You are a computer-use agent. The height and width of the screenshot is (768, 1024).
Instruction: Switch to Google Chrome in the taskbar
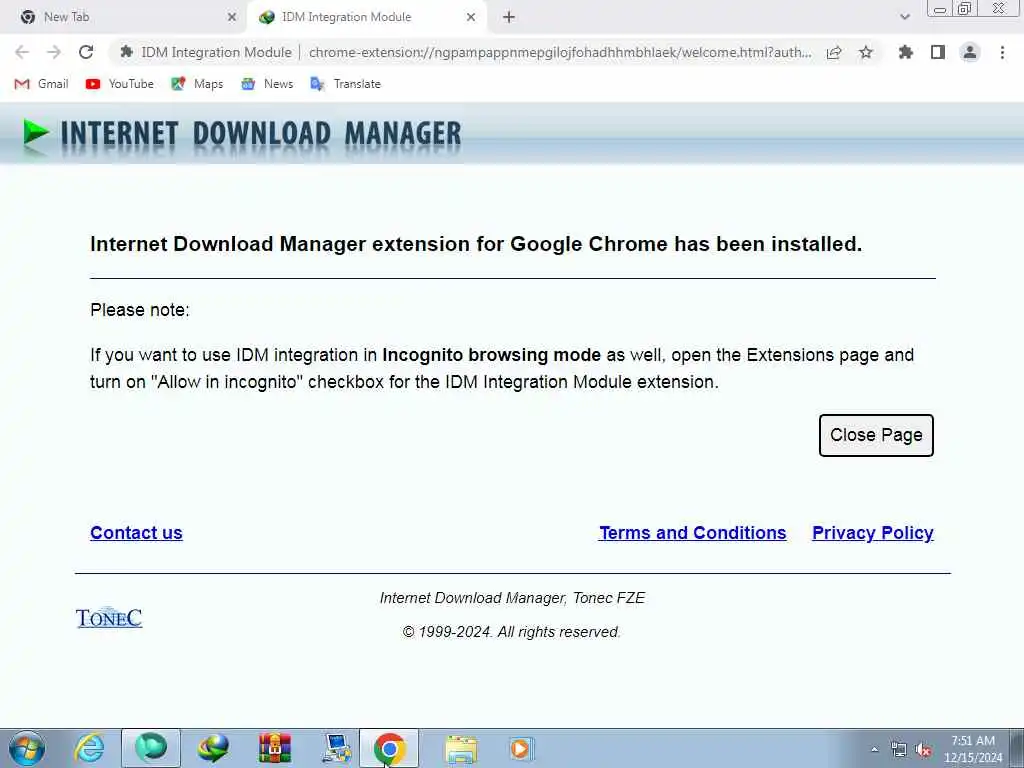click(x=390, y=748)
